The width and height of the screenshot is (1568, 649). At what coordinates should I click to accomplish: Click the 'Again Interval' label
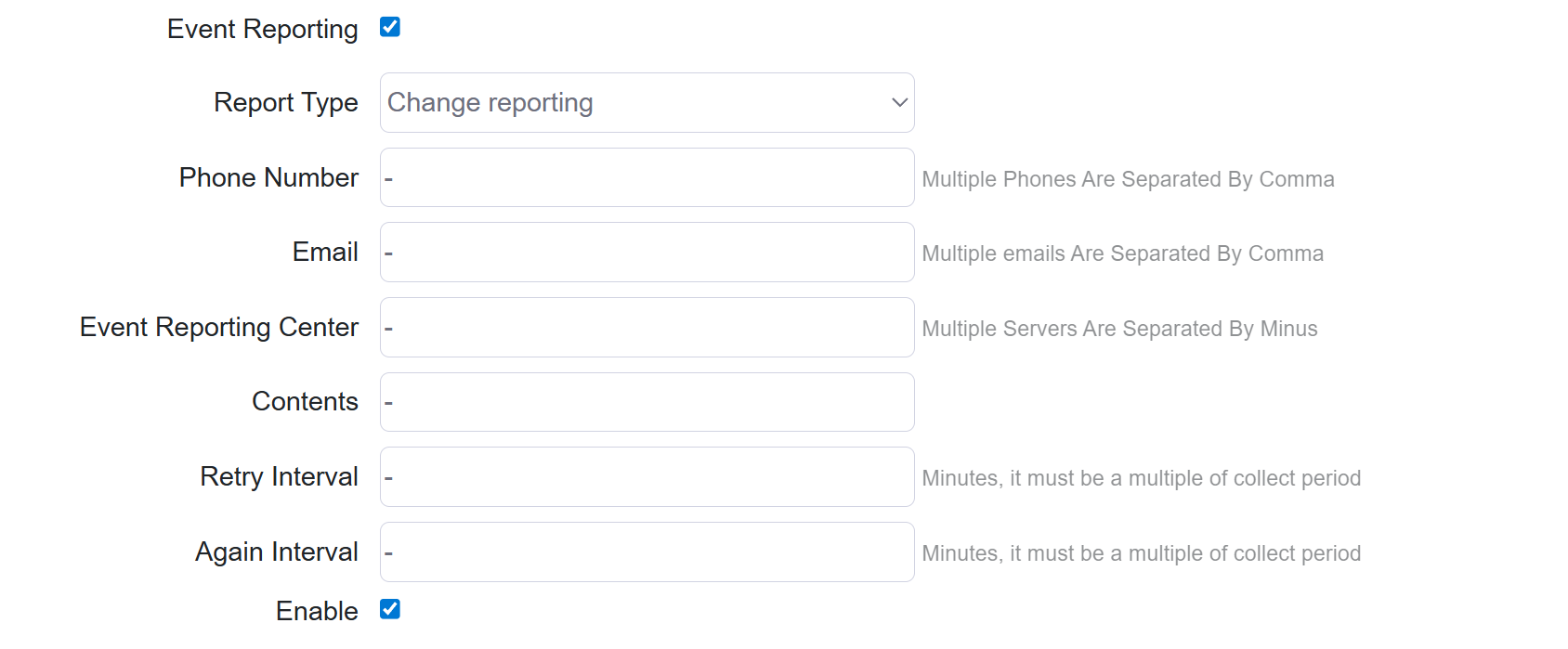coord(277,552)
